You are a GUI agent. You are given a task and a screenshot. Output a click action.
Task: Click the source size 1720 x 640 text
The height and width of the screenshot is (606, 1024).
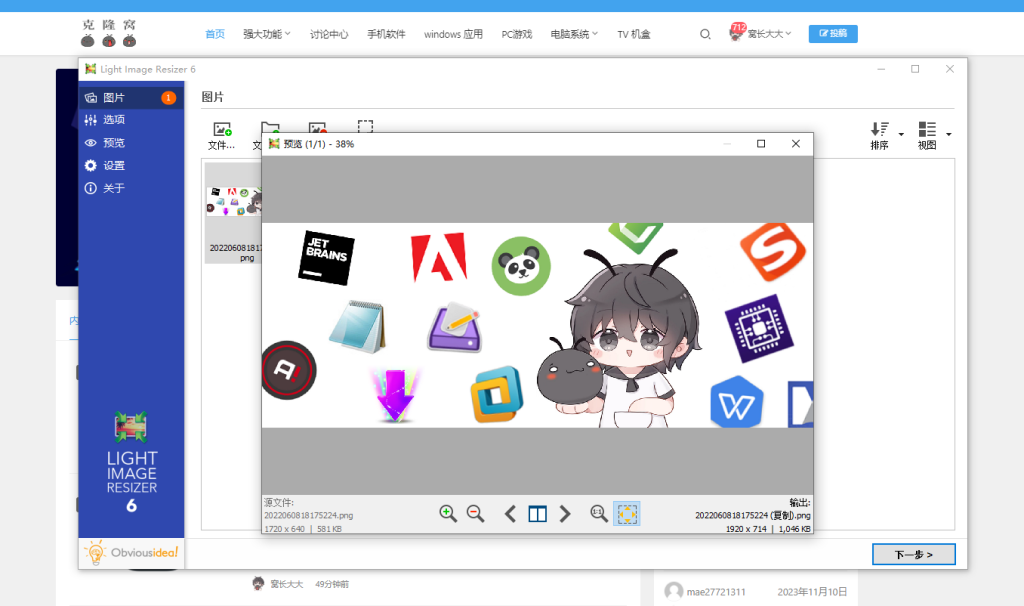pos(284,529)
